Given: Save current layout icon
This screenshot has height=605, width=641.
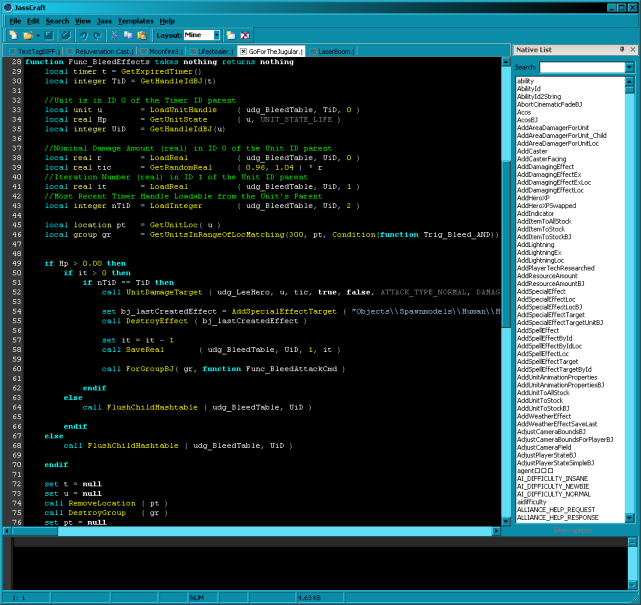Looking at the screenshot, I should click(x=231, y=36).
